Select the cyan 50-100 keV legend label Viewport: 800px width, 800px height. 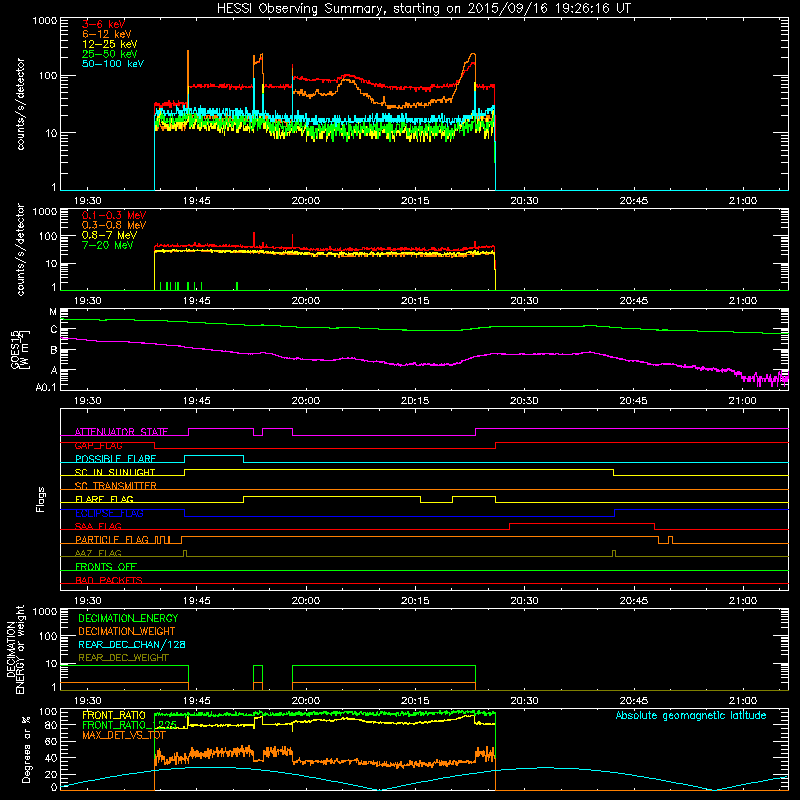pyautogui.click(x=113, y=64)
